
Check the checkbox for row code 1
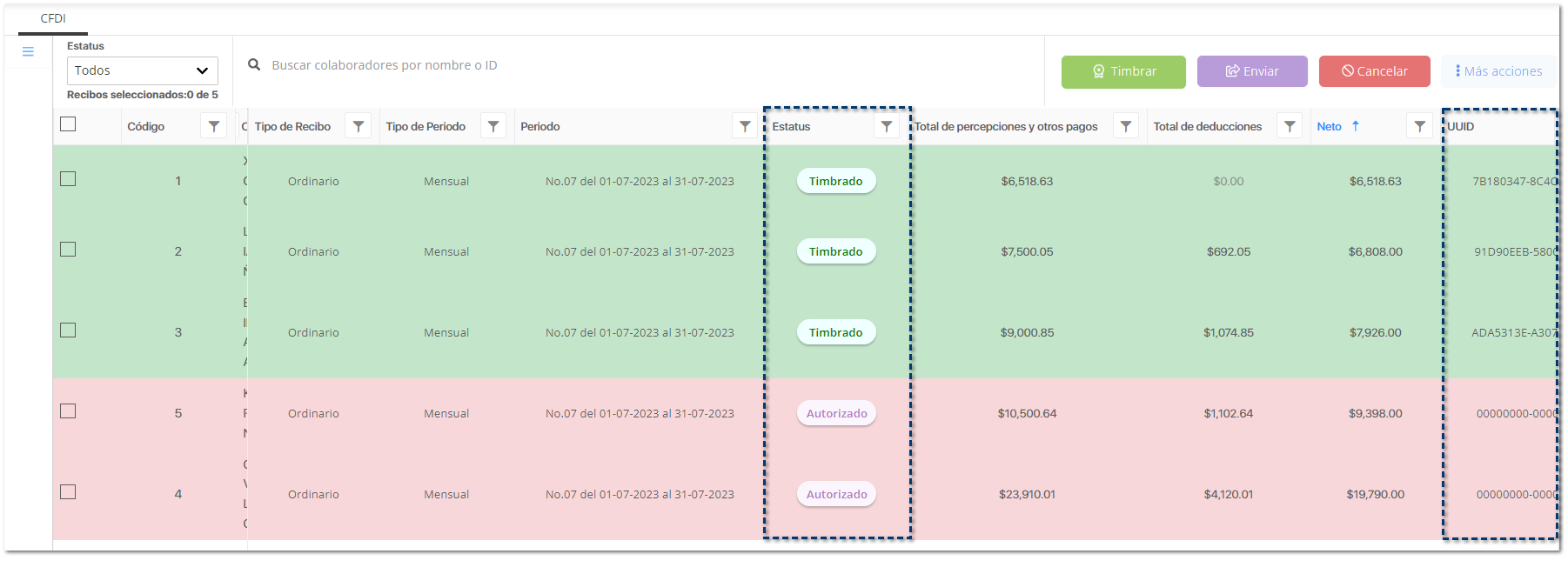(x=68, y=179)
